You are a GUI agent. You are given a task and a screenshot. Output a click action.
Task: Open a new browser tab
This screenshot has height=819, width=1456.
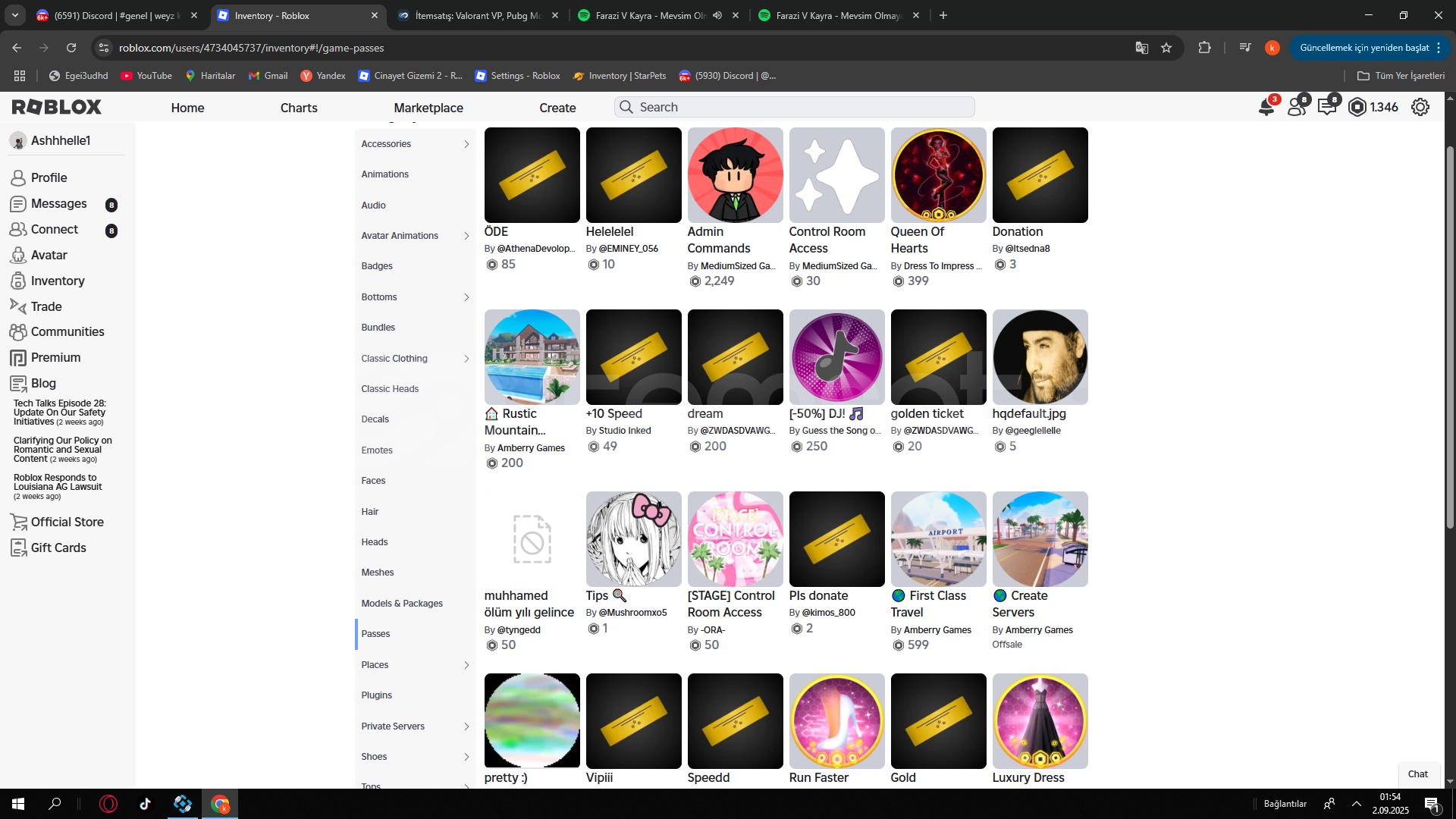(x=943, y=15)
